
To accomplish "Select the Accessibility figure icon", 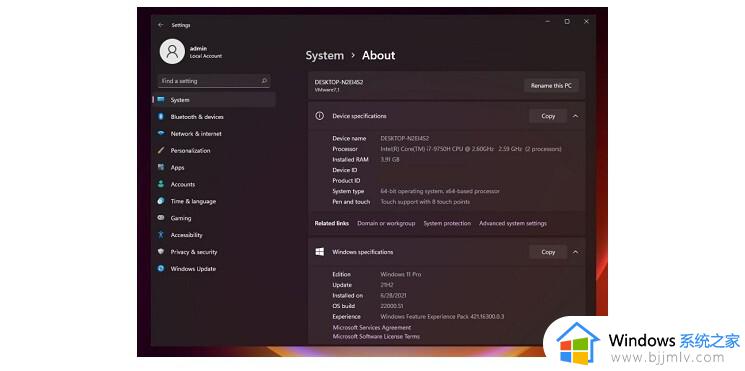I will (161, 235).
